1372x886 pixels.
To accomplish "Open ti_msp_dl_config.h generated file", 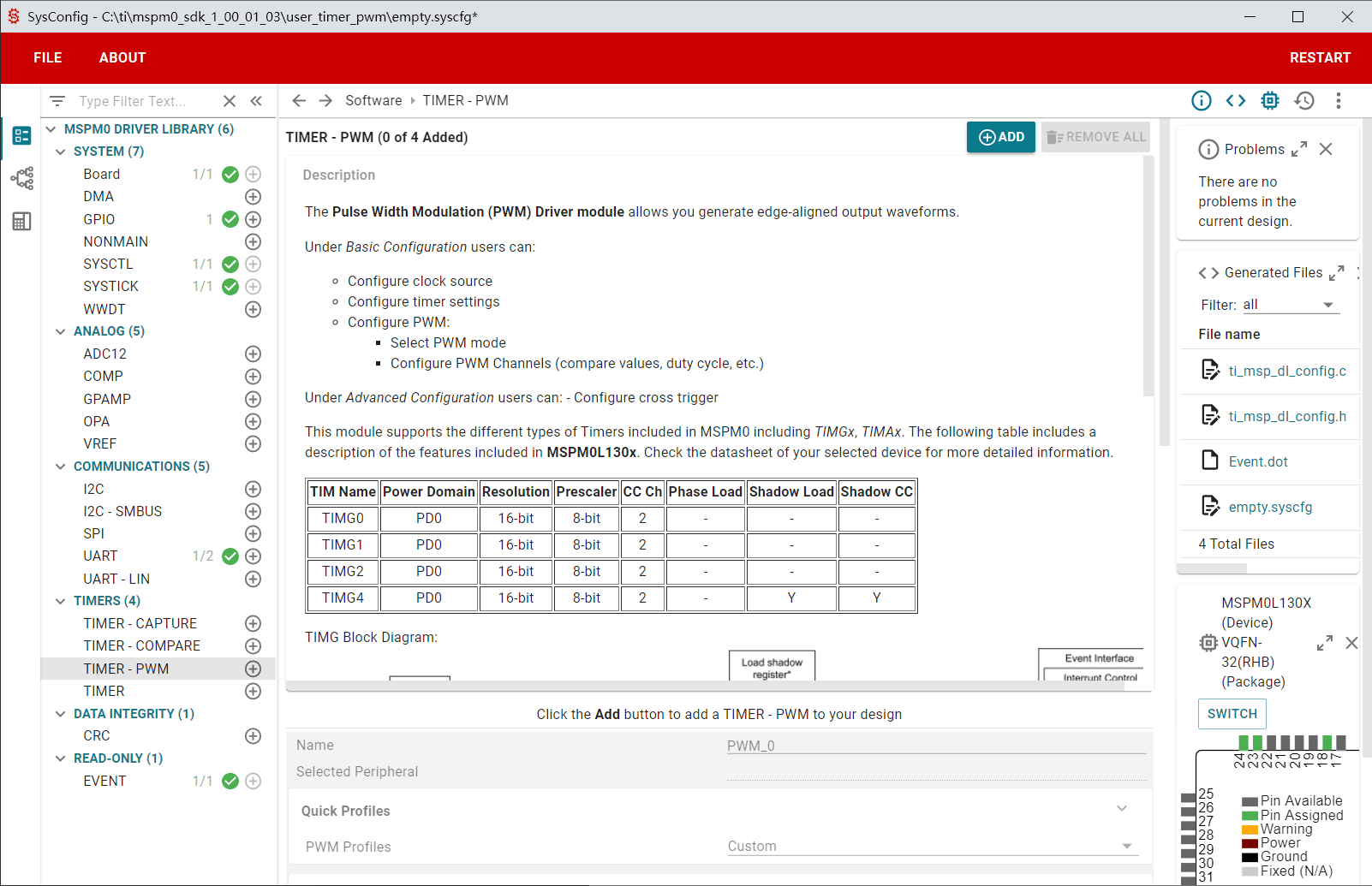I will 1287,416.
